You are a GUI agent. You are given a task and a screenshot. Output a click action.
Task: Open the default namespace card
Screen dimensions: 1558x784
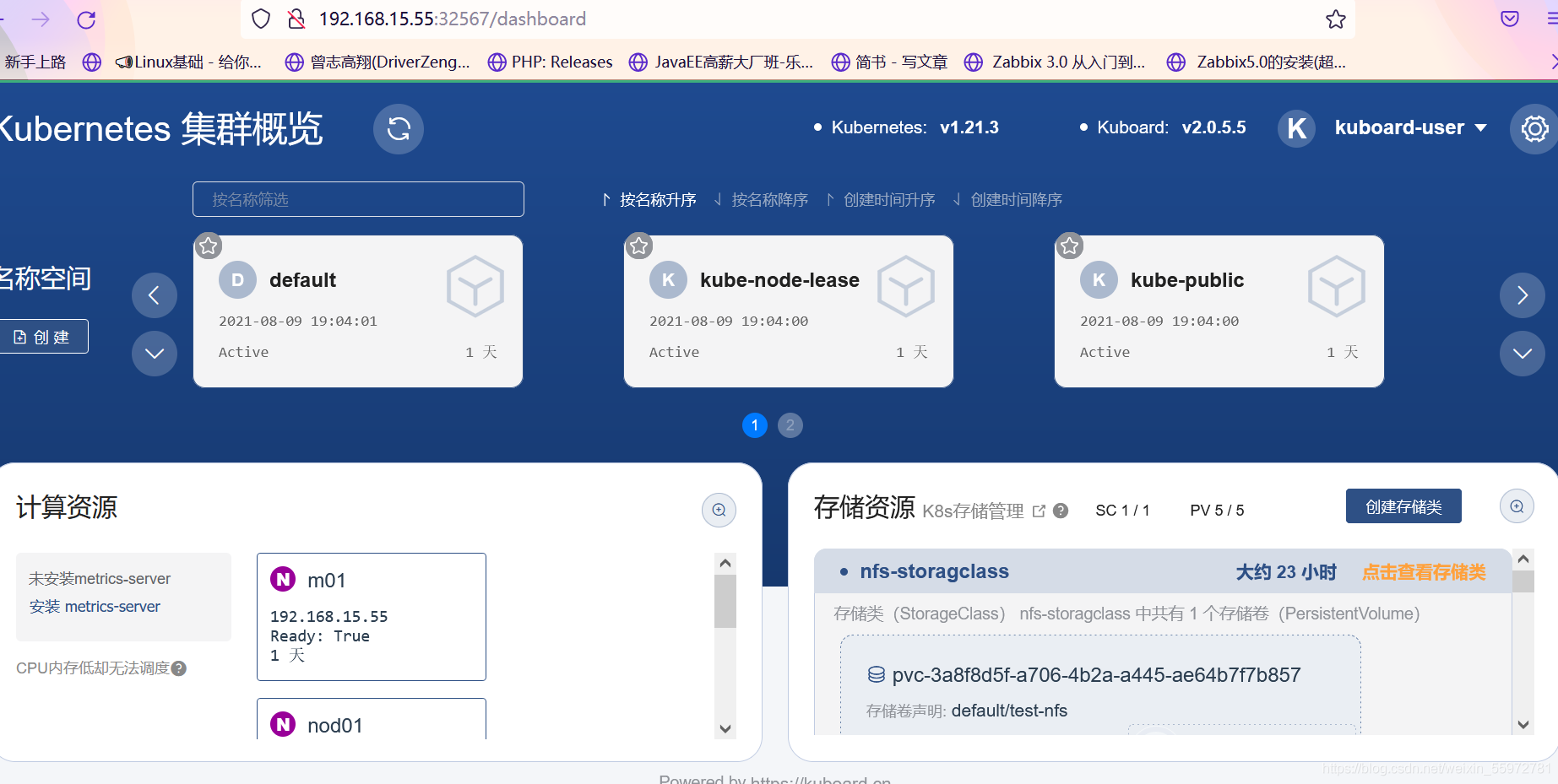pos(358,311)
